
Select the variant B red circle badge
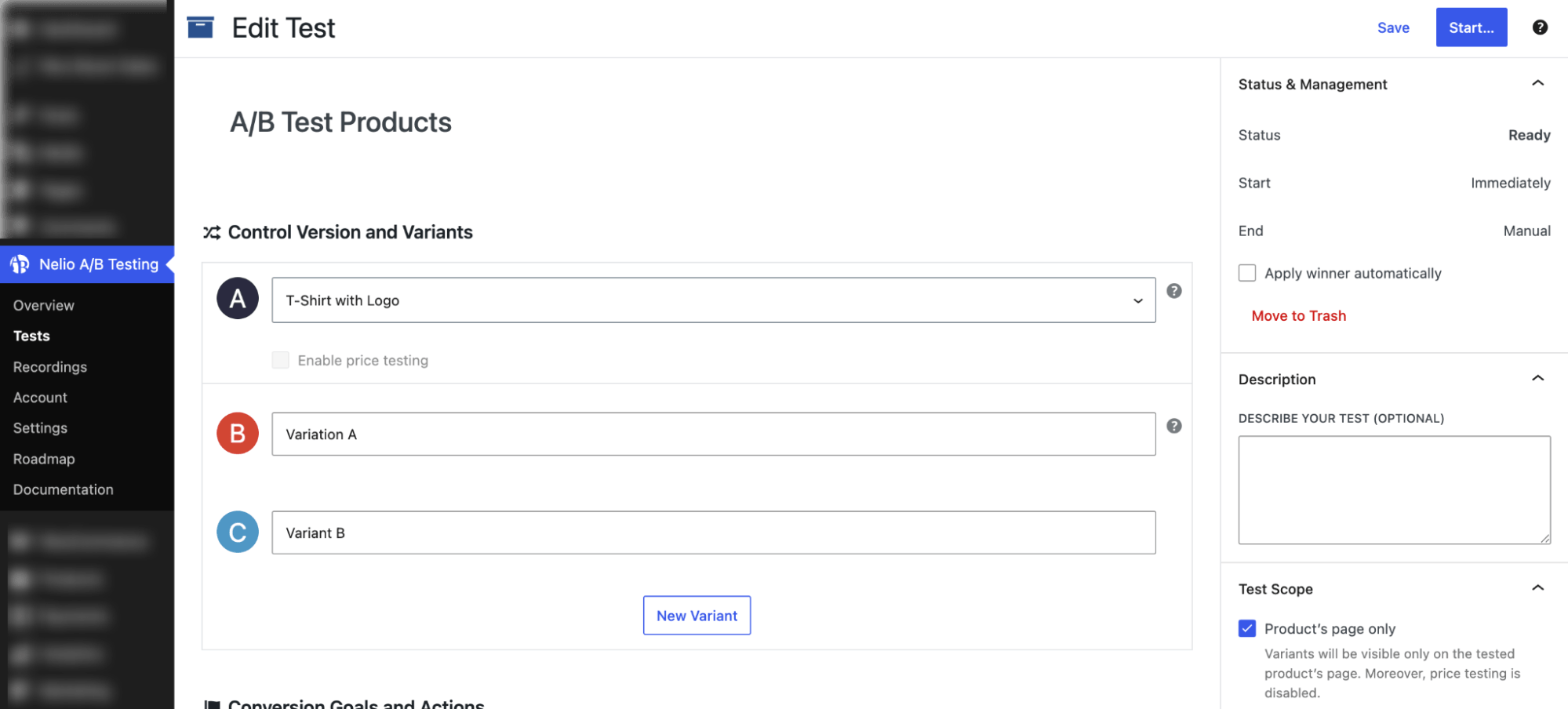pyautogui.click(x=238, y=433)
